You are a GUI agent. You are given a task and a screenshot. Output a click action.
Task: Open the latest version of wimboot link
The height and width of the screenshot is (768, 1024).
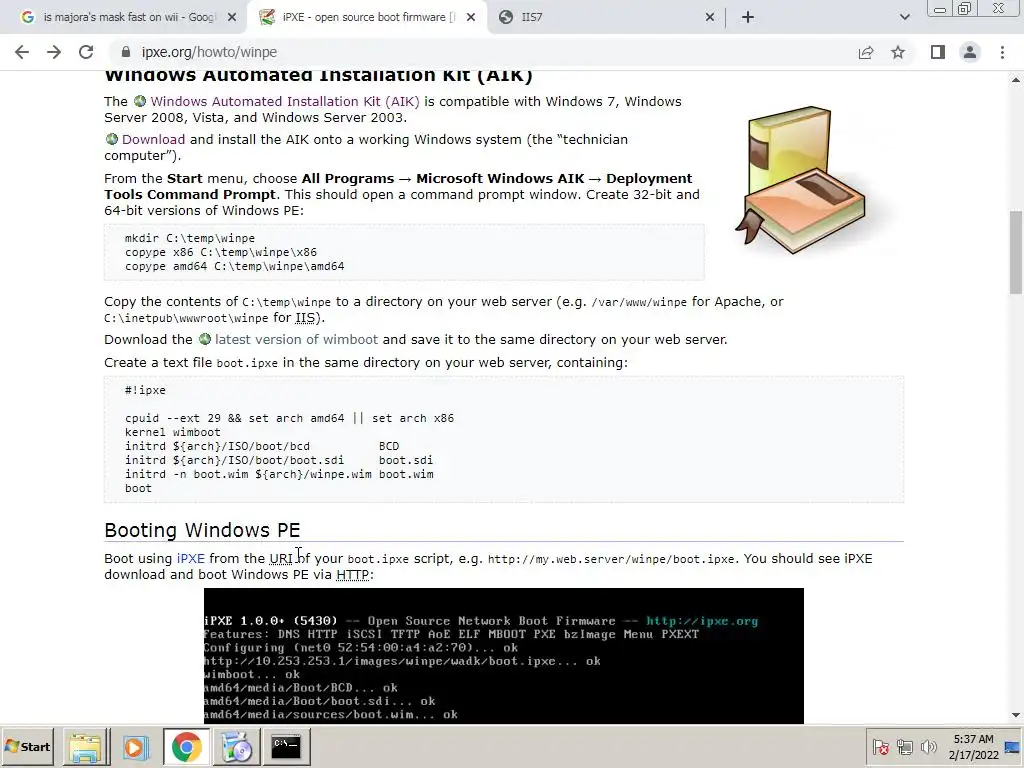pos(296,340)
